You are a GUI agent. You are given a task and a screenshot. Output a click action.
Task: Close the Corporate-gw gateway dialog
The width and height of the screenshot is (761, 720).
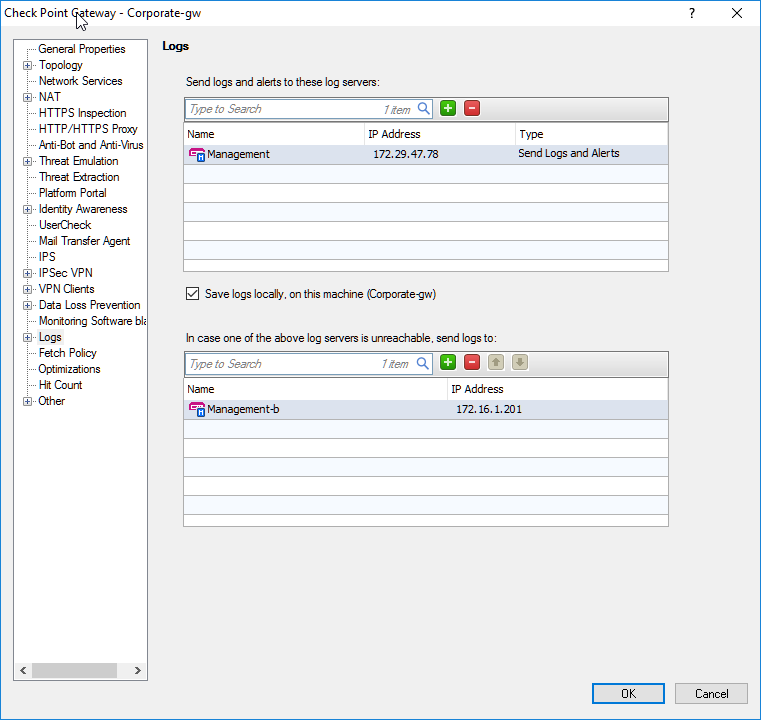(x=737, y=13)
